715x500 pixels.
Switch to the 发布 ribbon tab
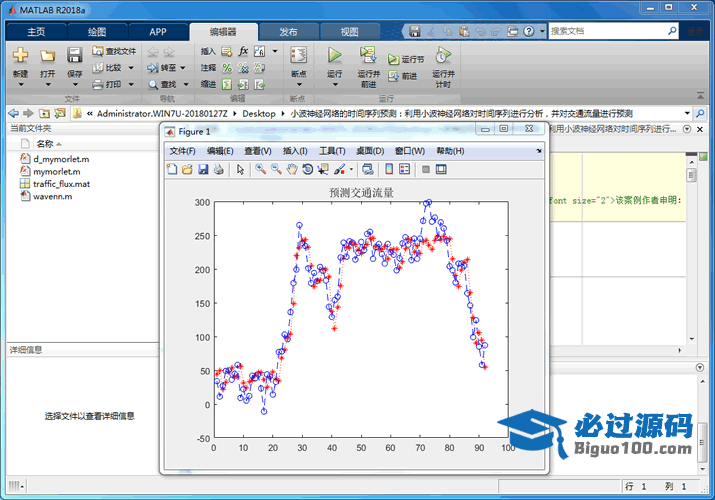click(x=288, y=32)
